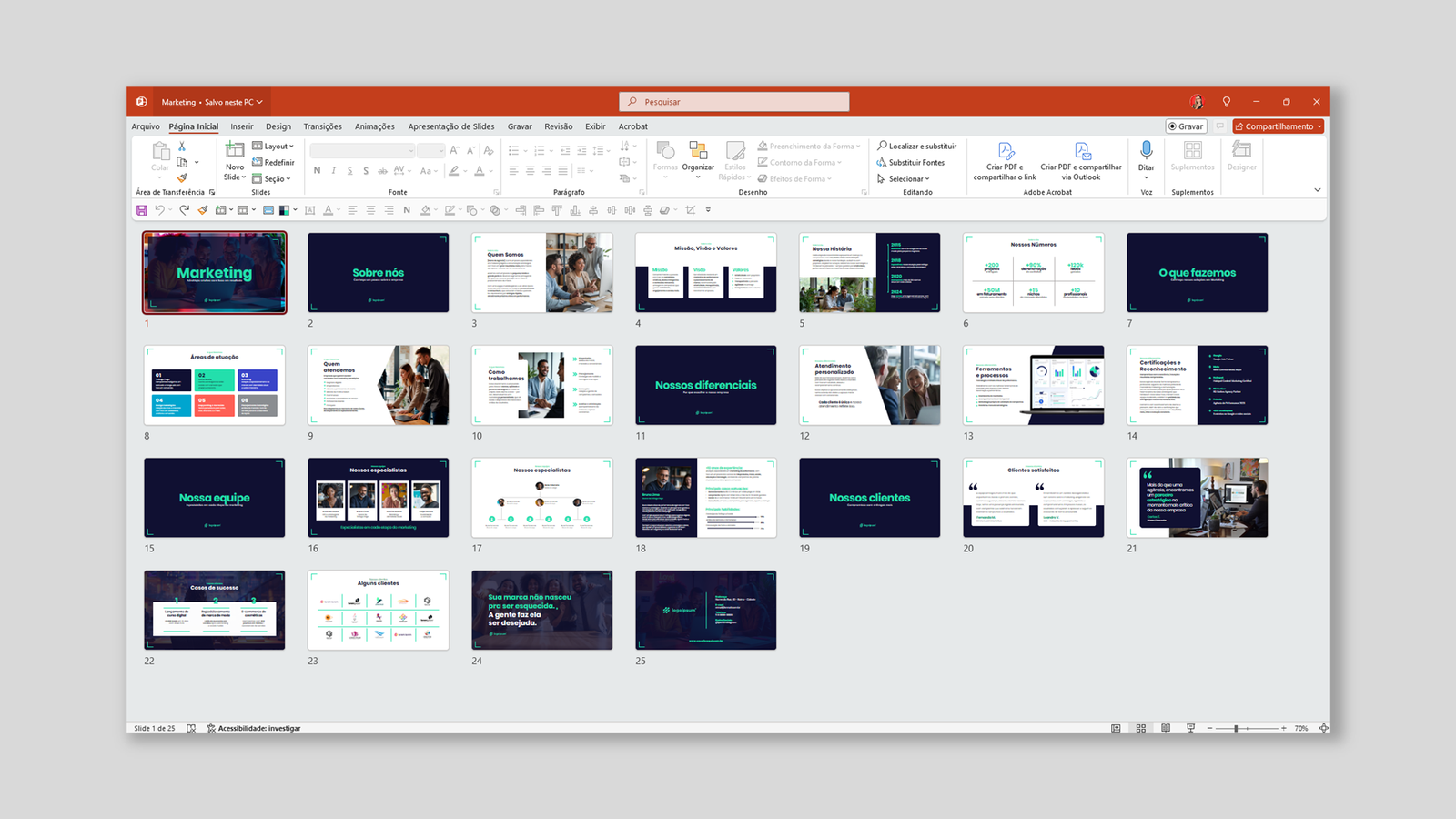Viewport: 1456px width, 819px height.
Task: Click the Compartilhamento button
Action: click(x=1278, y=126)
